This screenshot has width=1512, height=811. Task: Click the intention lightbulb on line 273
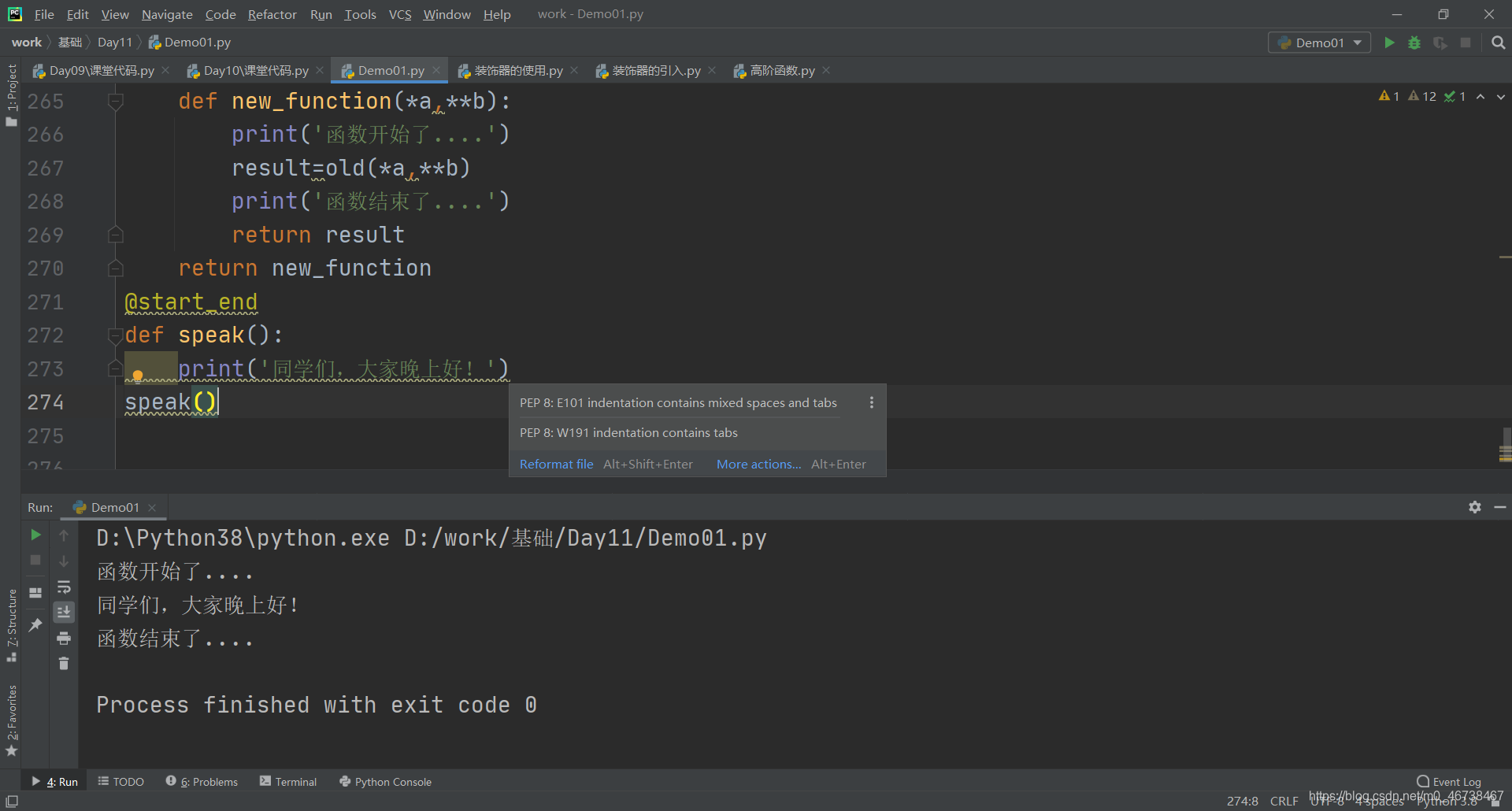[138, 376]
